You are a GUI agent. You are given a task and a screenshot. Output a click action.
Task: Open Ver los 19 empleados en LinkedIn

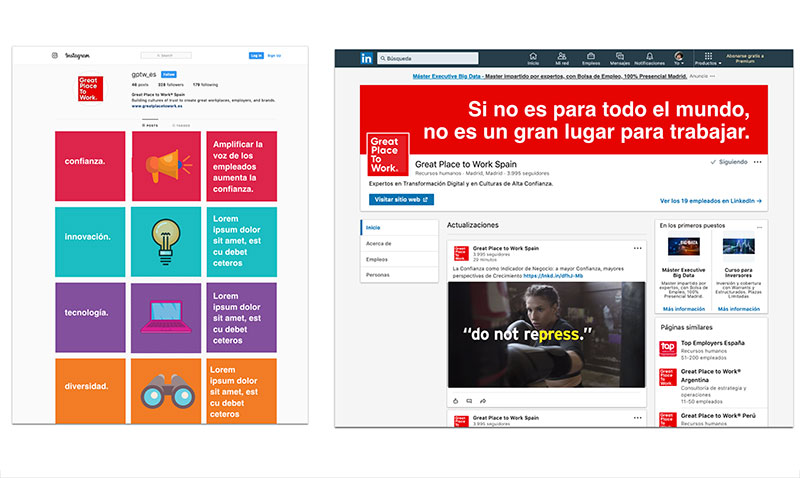click(x=711, y=201)
